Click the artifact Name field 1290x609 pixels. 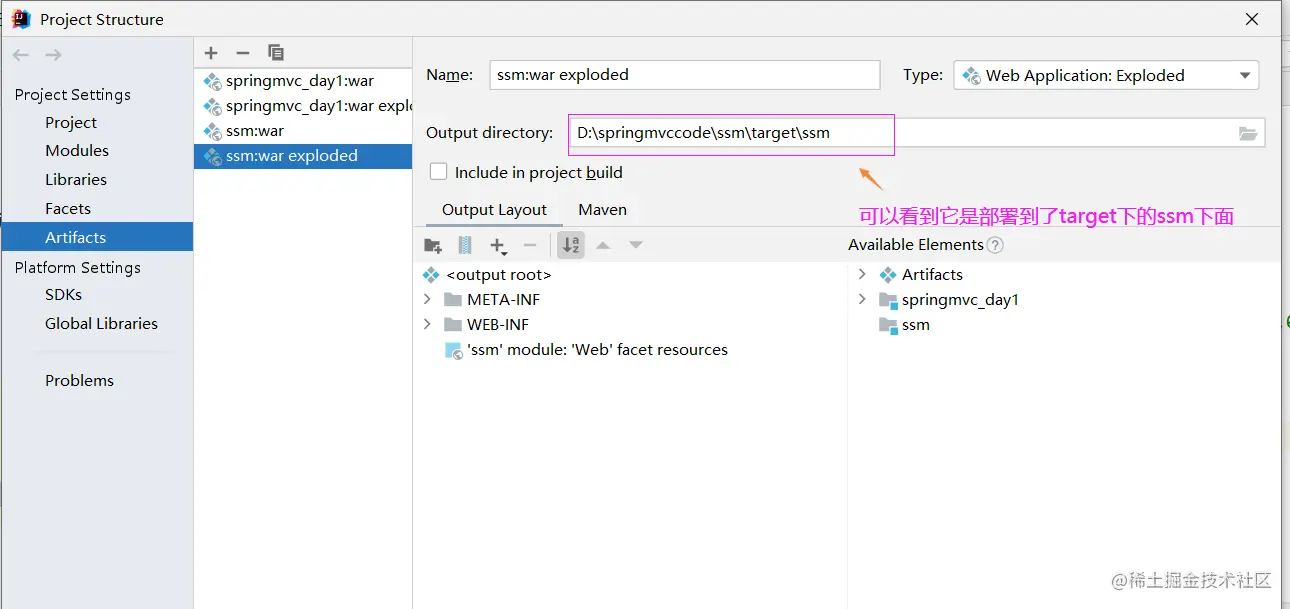[x=685, y=75]
